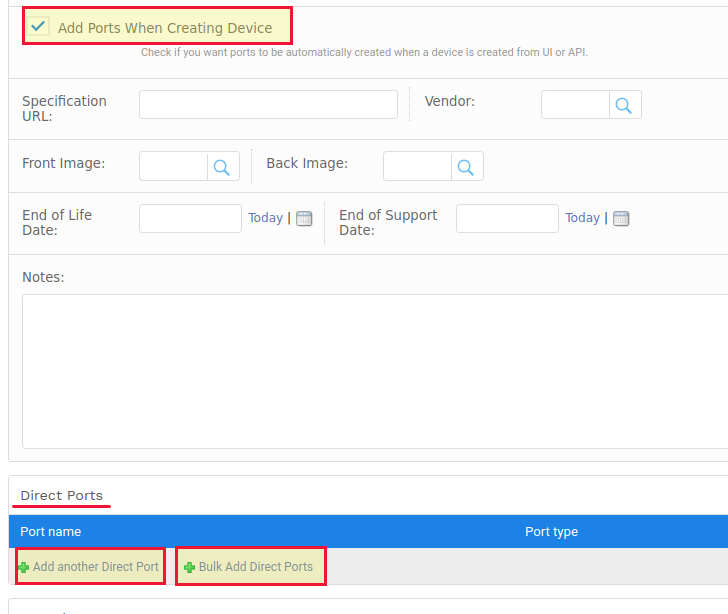Click green plus icon for Bulk Add Direct Ports

(x=189, y=567)
